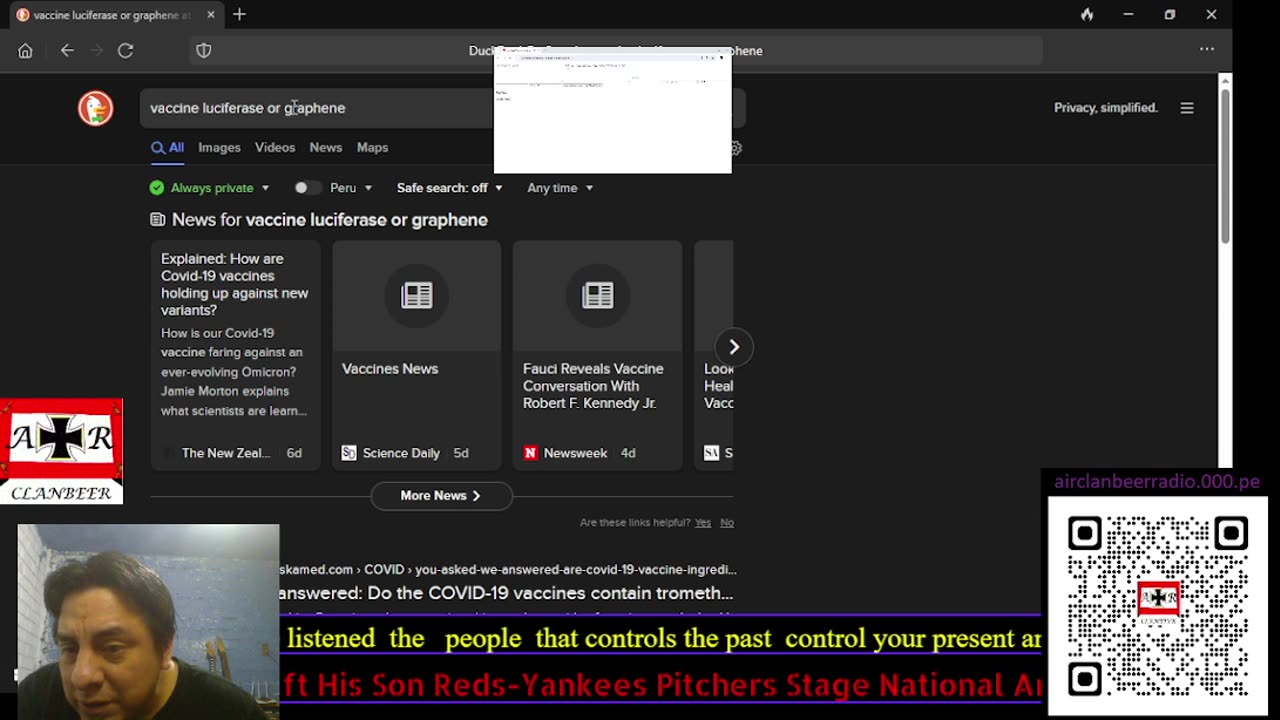Screen dimensions: 1280x720
Task: Click the Privacy, simplified. text
Action: (1106, 108)
